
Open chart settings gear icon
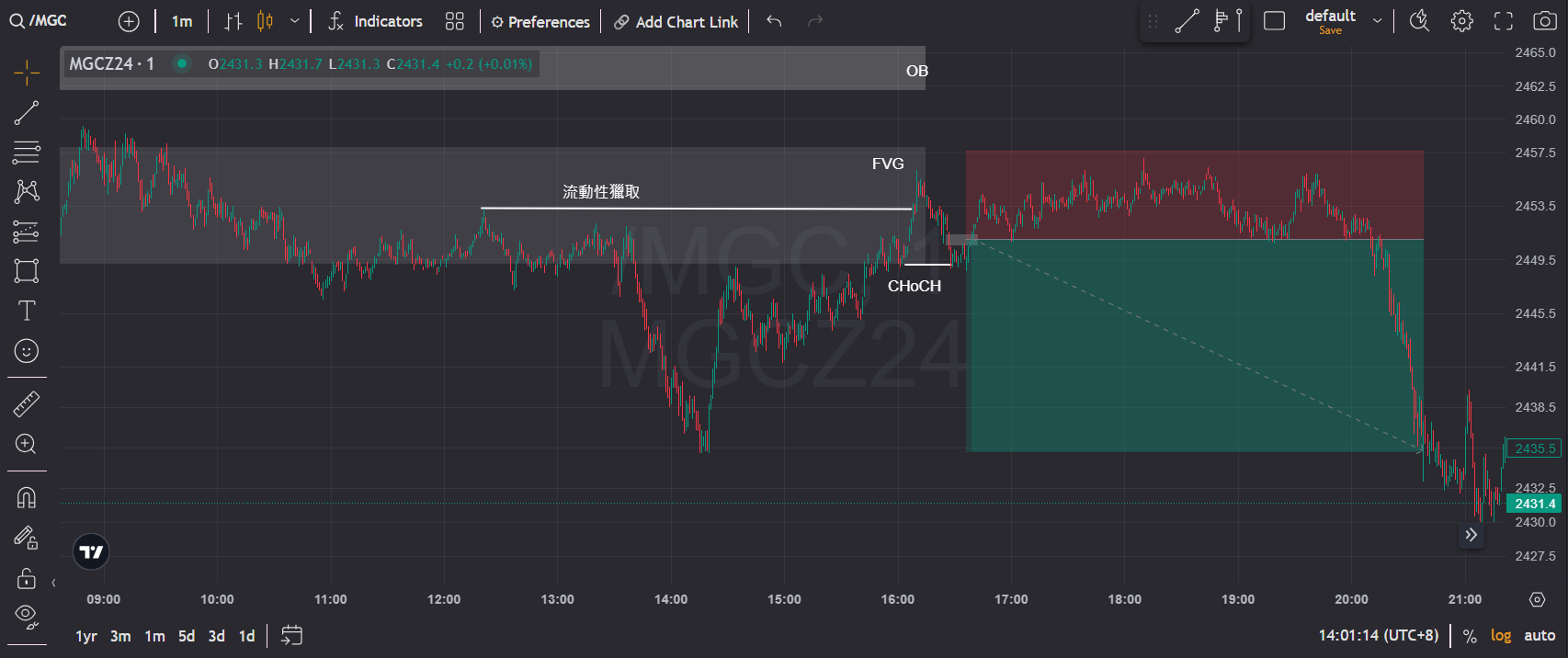(1461, 21)
